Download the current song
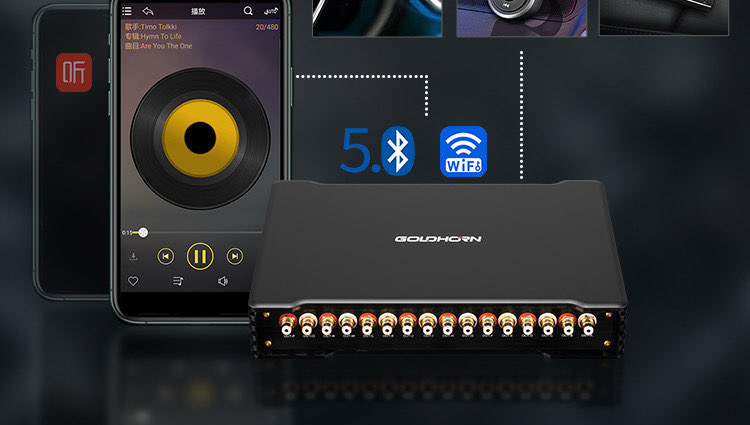The height and width of the screenshot is (425, 750). (x=133, y=256)
